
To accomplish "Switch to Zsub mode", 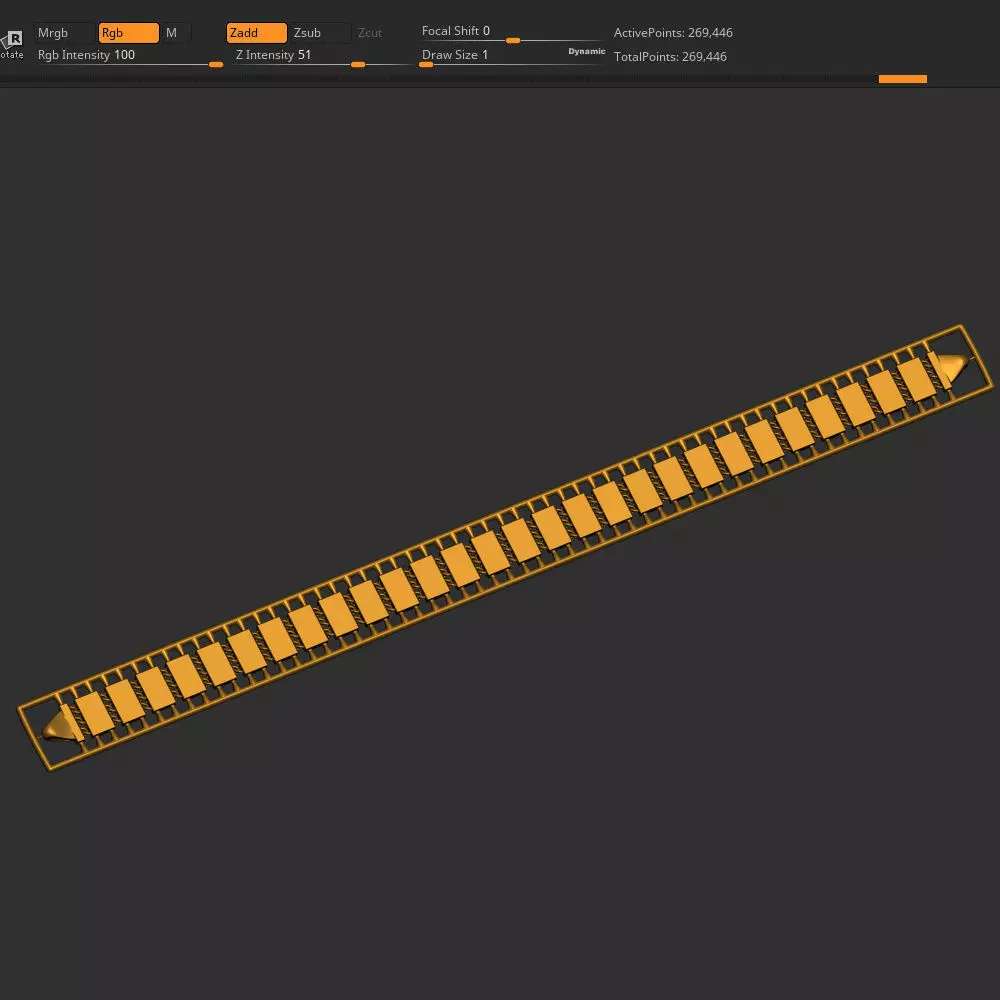I will click(320, 33).
